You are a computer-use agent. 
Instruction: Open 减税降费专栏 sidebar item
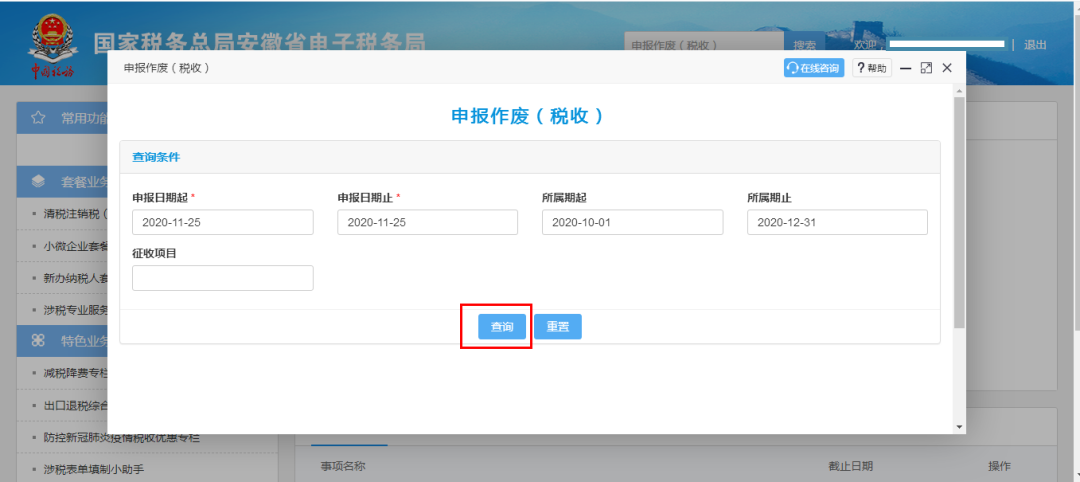click(76, 373)
